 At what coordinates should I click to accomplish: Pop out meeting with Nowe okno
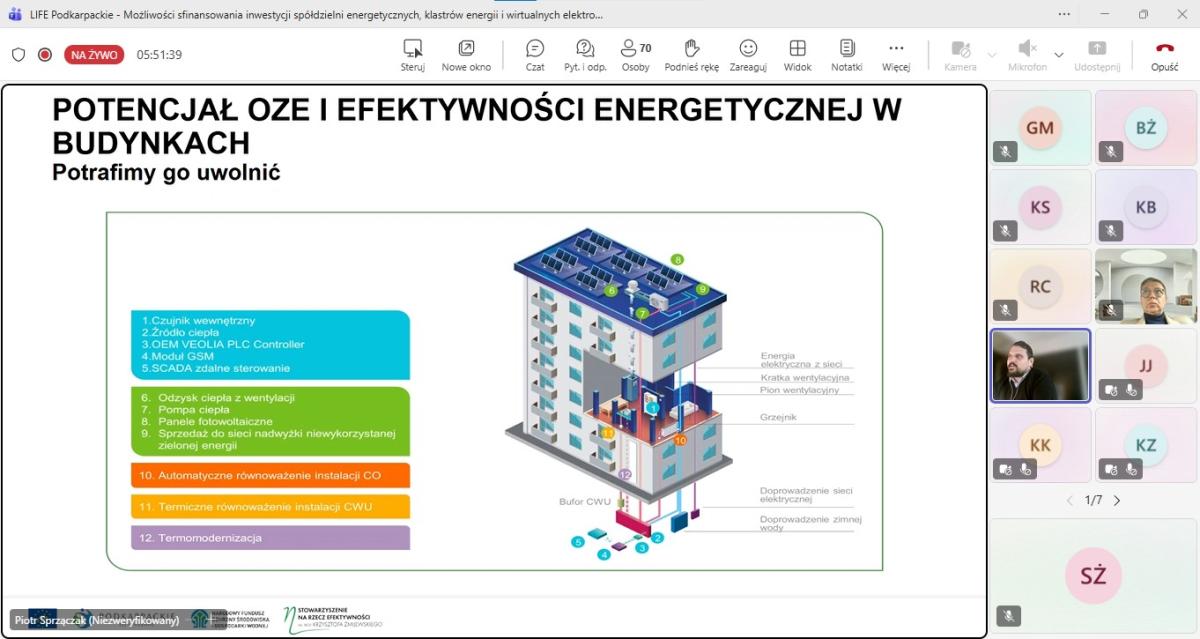point(466,54)
